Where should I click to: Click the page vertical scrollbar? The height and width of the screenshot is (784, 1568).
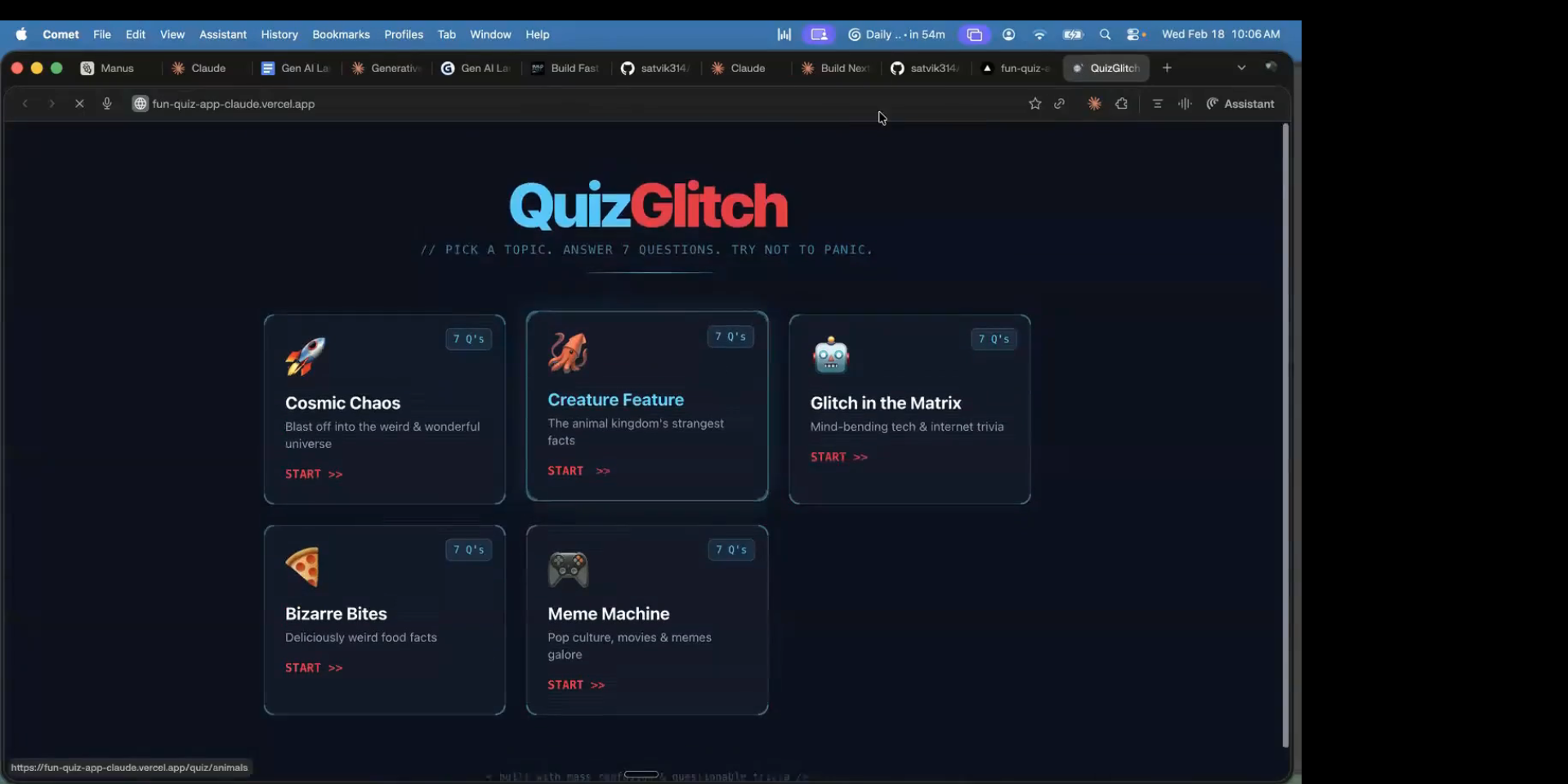click(x=1284, y=433)
